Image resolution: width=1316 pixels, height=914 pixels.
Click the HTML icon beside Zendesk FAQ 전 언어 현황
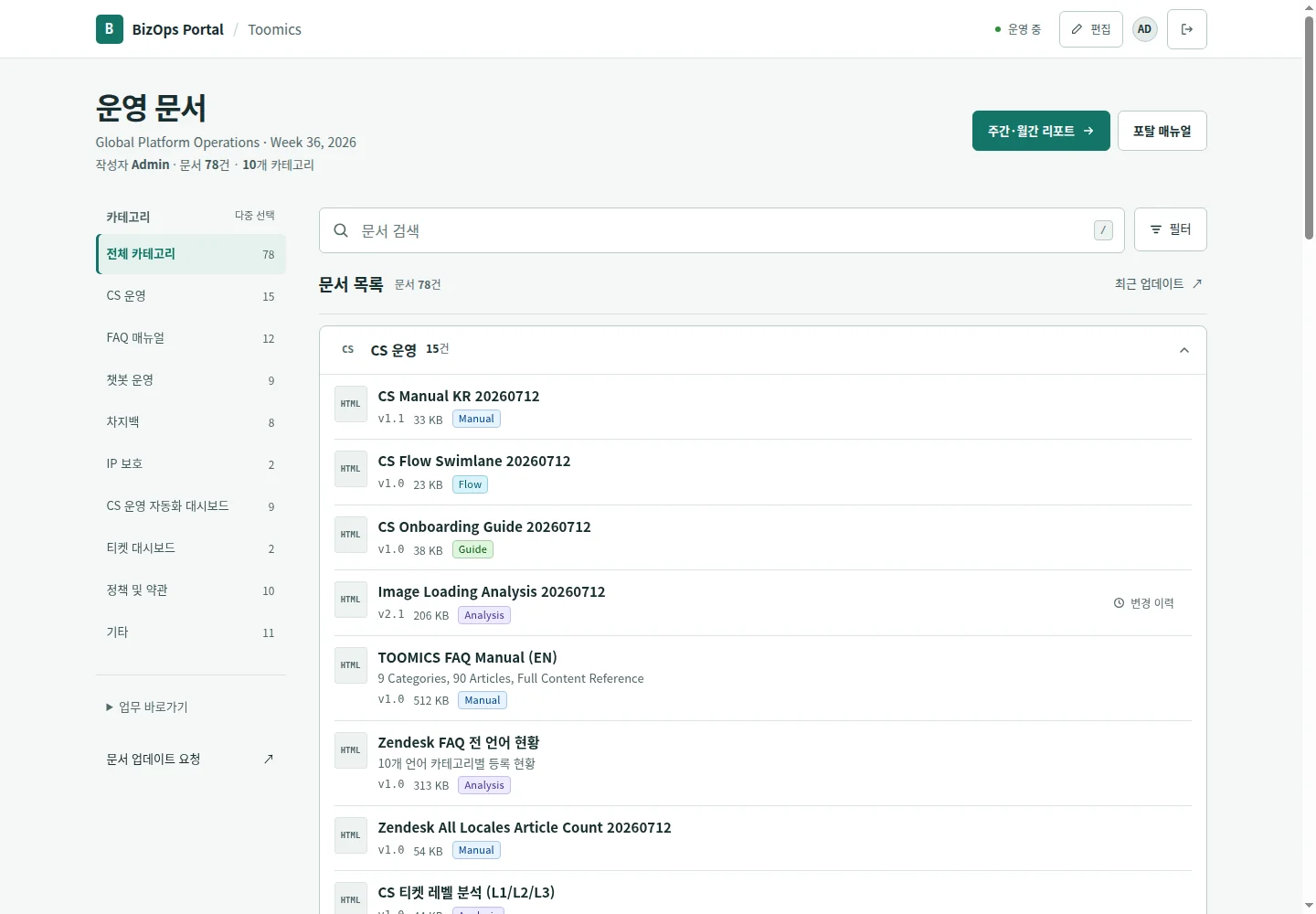pyautogui.click(x=350, y=750)
